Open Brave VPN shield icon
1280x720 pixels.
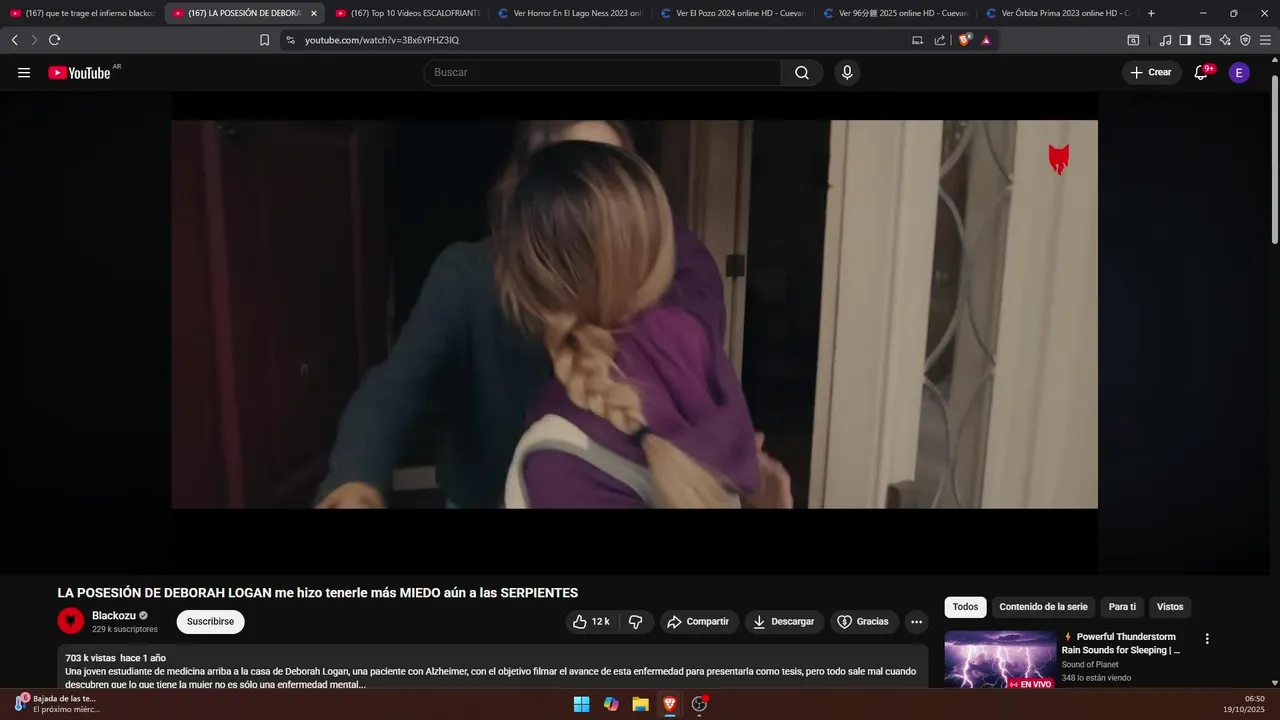[x=1245, y=40]
